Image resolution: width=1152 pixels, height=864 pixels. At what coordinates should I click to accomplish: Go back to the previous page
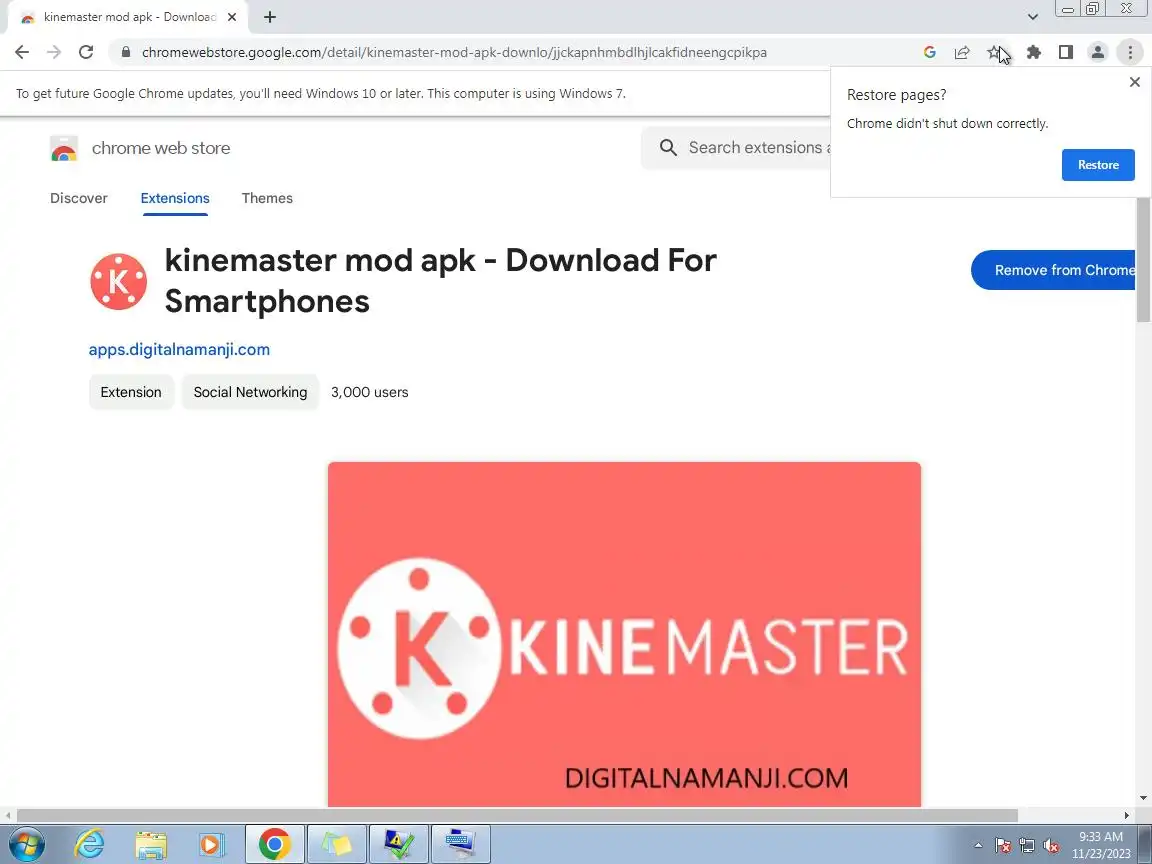coord(22,52)
